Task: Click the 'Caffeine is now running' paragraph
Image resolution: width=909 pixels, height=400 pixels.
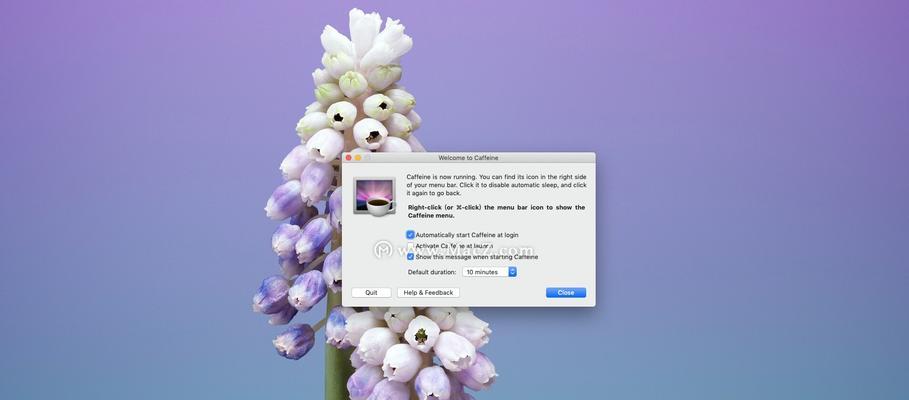Action: tap(496, 184)
